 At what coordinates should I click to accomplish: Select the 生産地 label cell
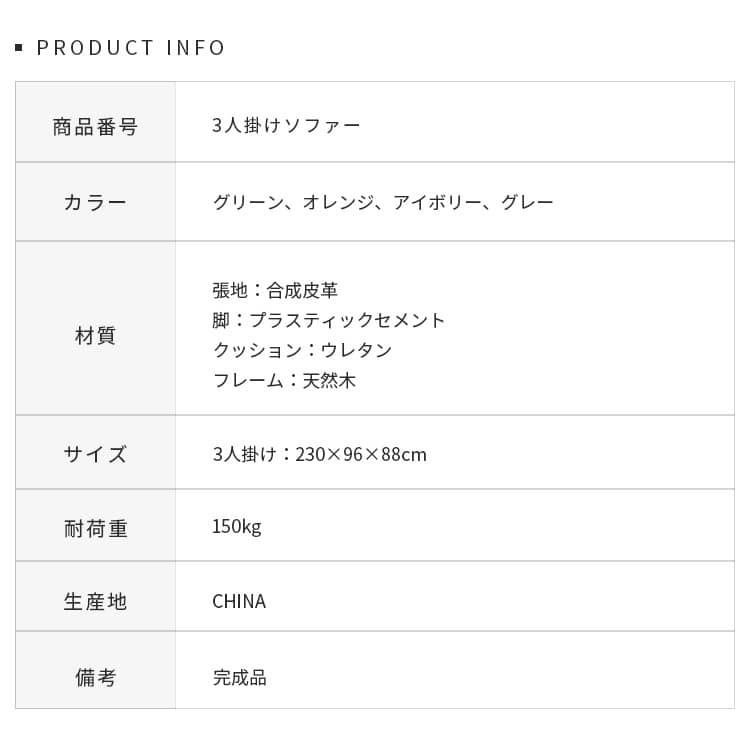click(x=95, y=602)
